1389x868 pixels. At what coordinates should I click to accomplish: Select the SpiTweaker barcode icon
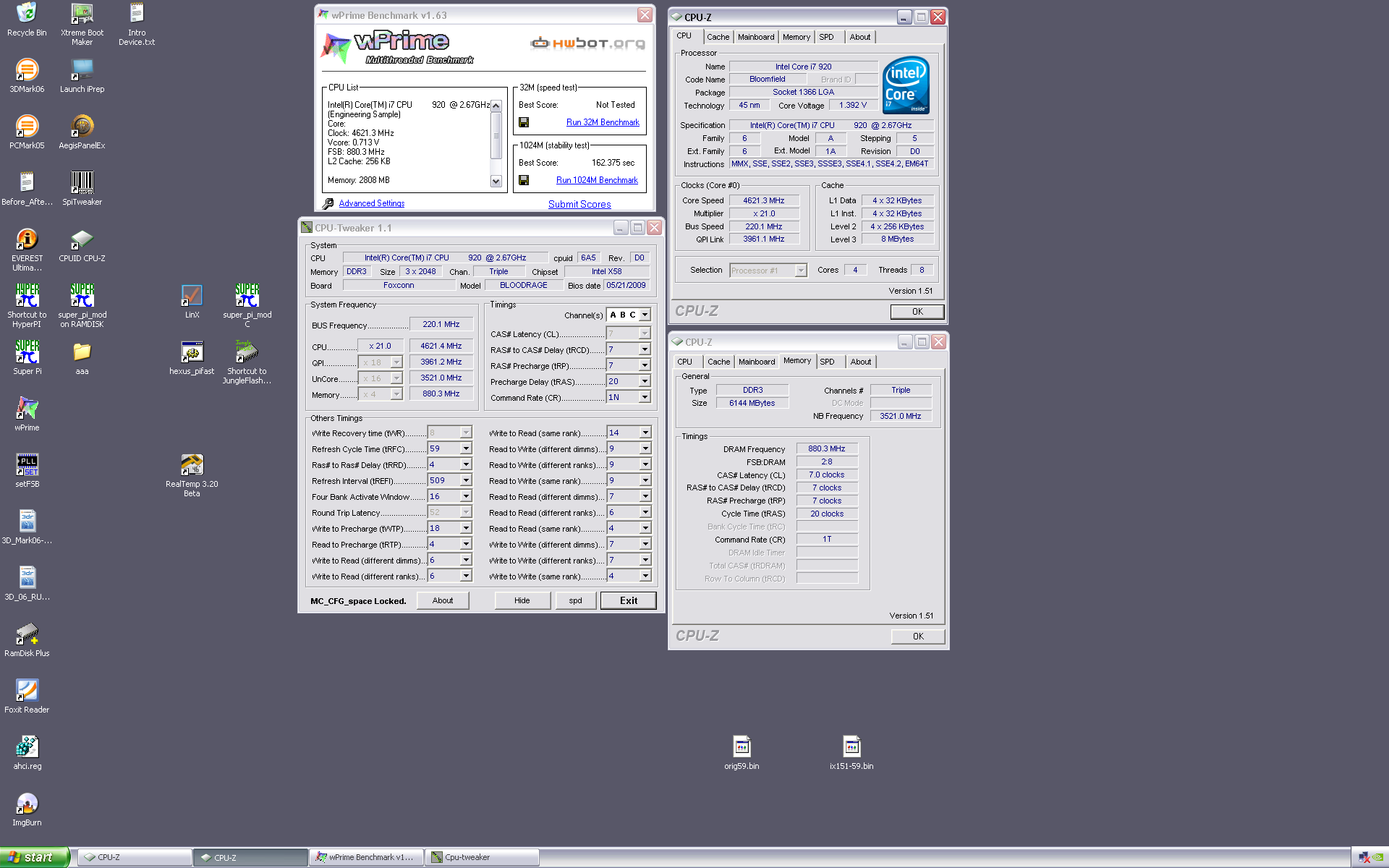coord(82,188)
